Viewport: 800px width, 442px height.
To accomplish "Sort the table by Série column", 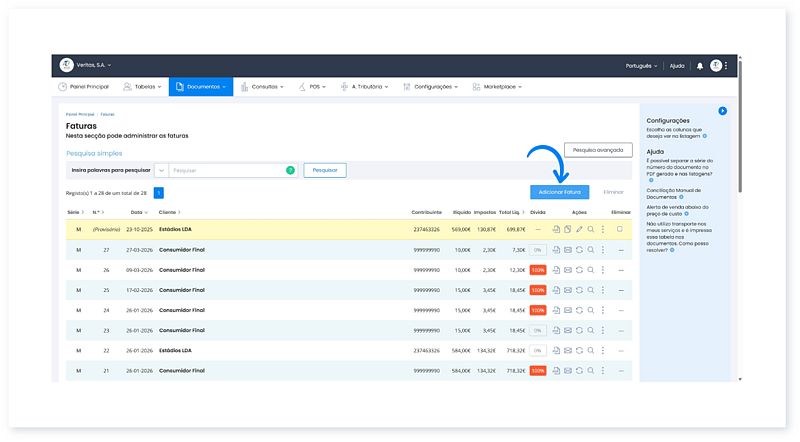I will (x=76, y=212).
